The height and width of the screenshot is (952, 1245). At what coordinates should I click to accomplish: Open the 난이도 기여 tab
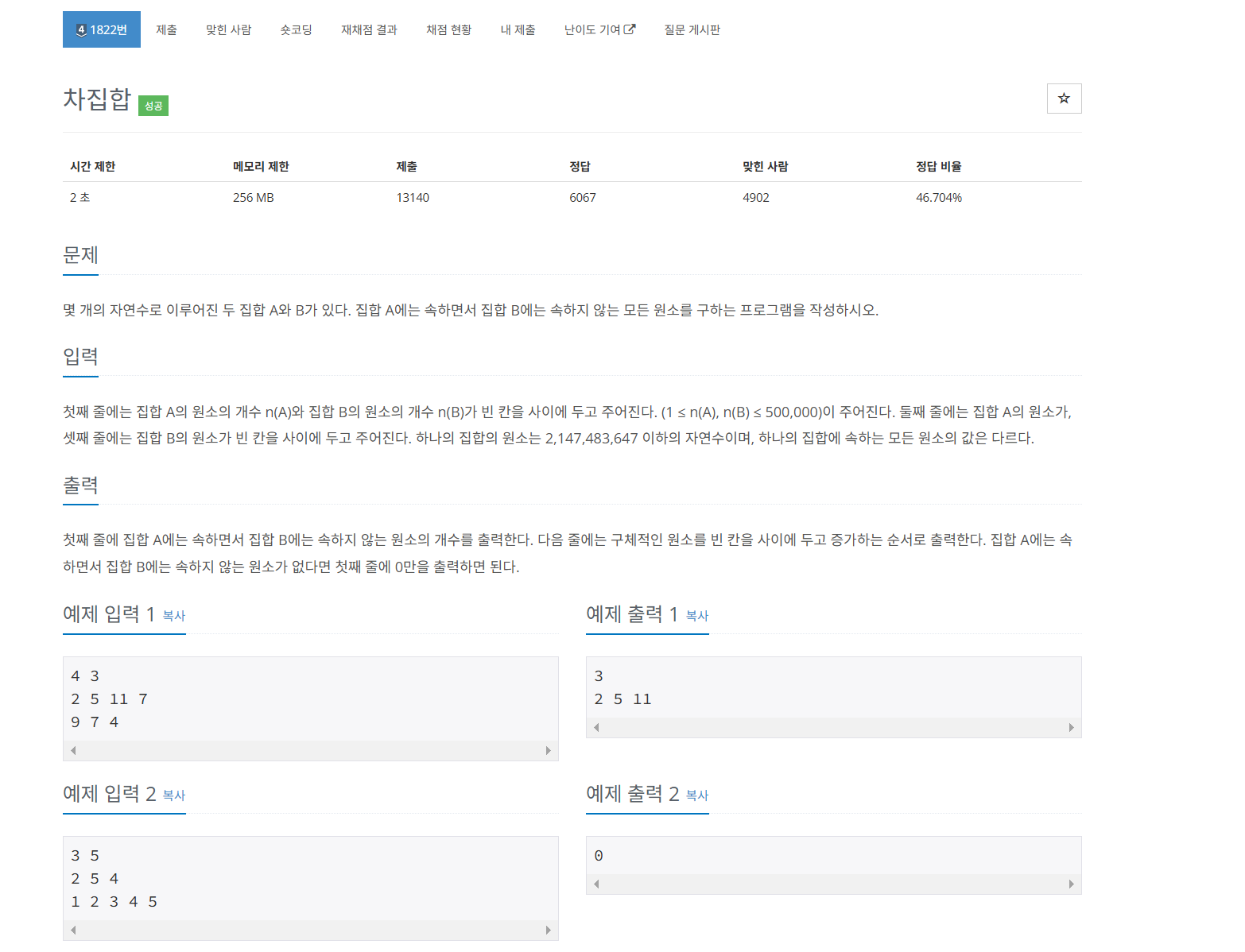tap(599, 29)
